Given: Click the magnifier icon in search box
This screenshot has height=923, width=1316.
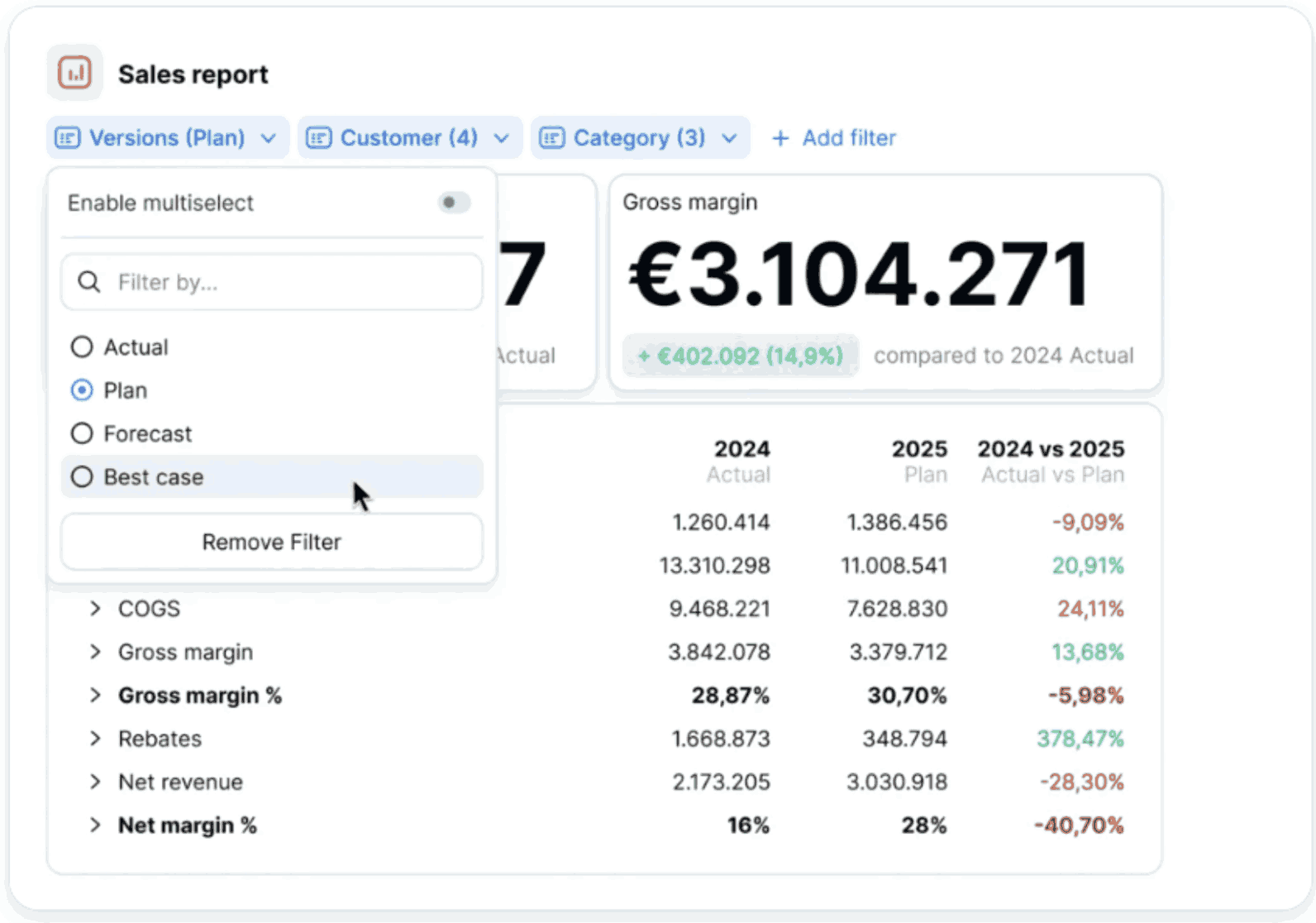Looking at the screenshot, I should 89,283.
